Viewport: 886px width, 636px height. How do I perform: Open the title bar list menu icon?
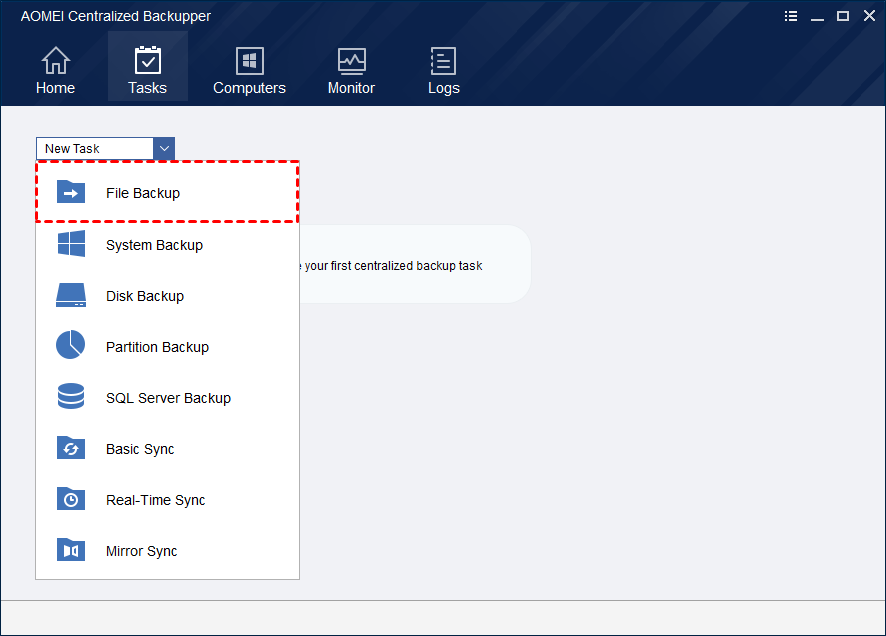pyautogui.click(x=791, y=16)
